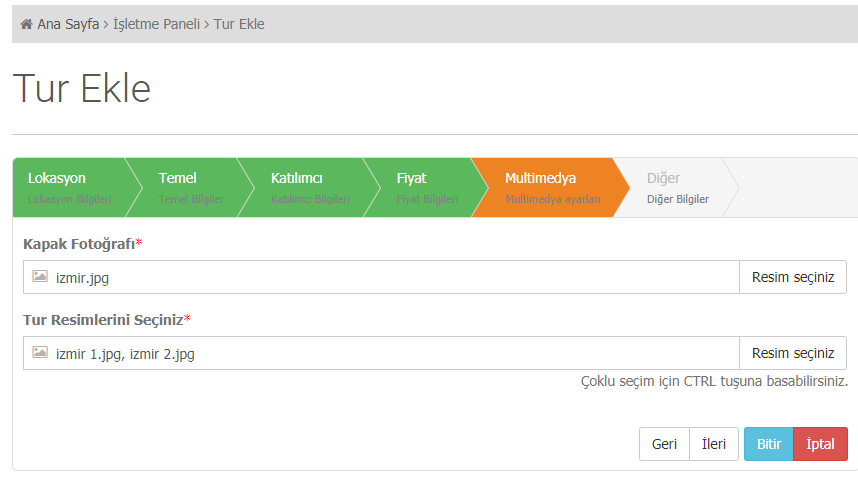Jump to Diğer Bilgiler step

tap(679, 188)
